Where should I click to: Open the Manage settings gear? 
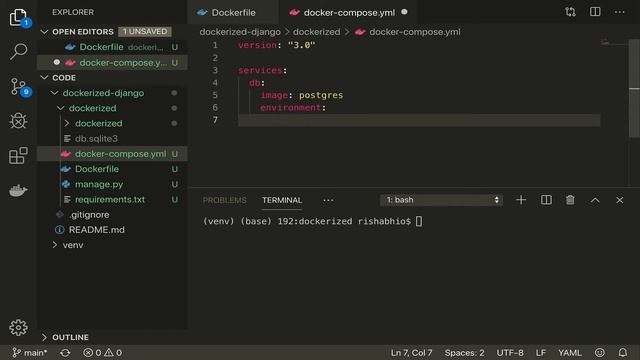[x=18, y=327]
